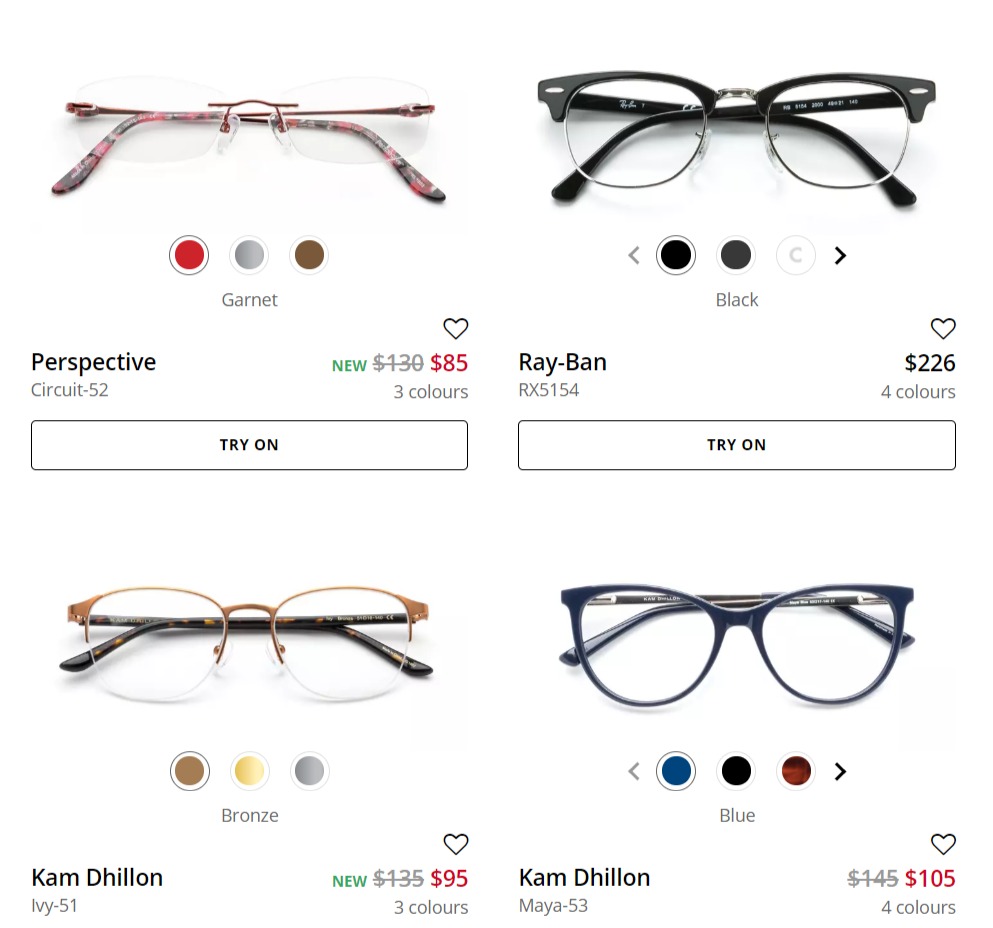The width and height of the screenshot is (993, 928).
Task: Select tortoise red-brown swatch for Maya-53
Action: click(x=796, y=771)
